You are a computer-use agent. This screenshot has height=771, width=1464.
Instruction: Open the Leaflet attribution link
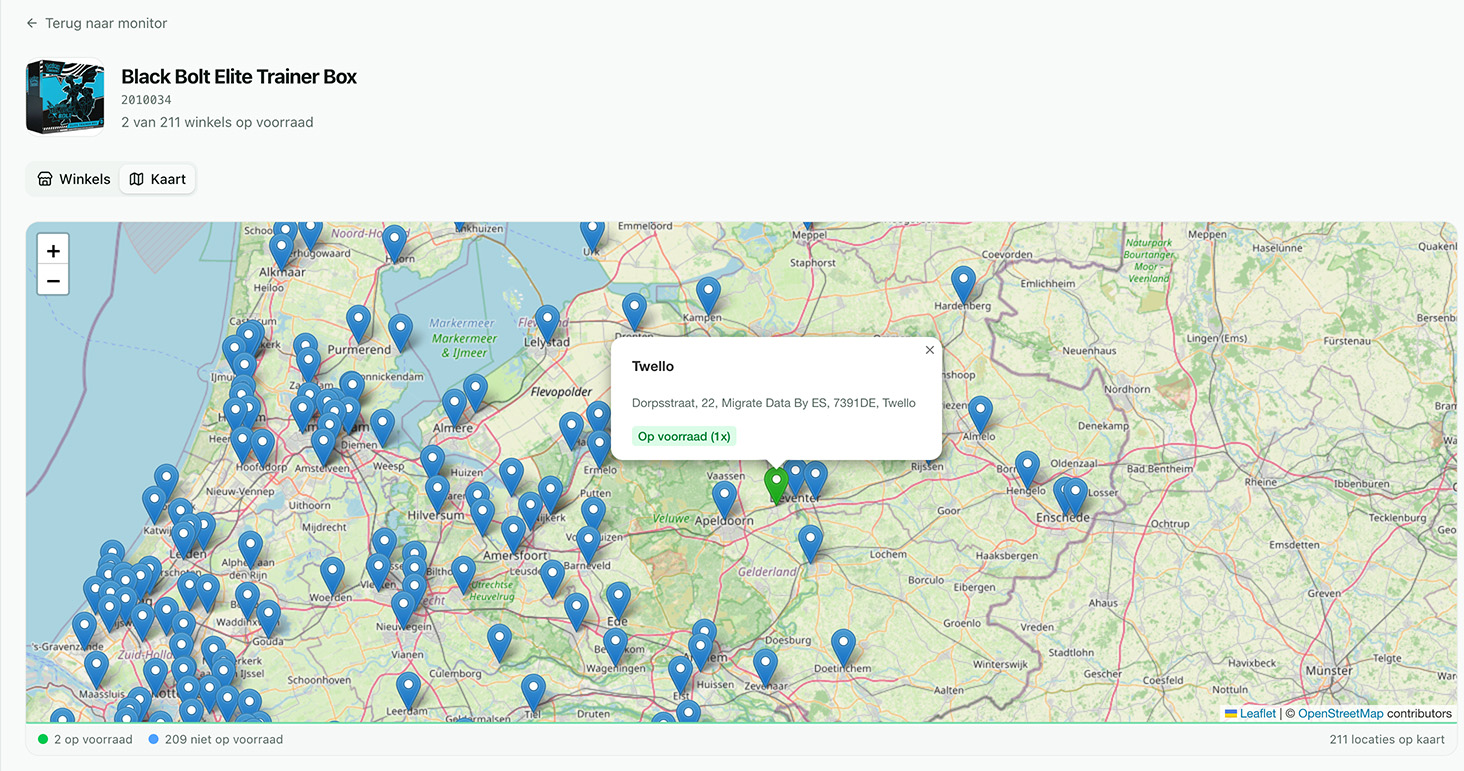(1257, 713)
